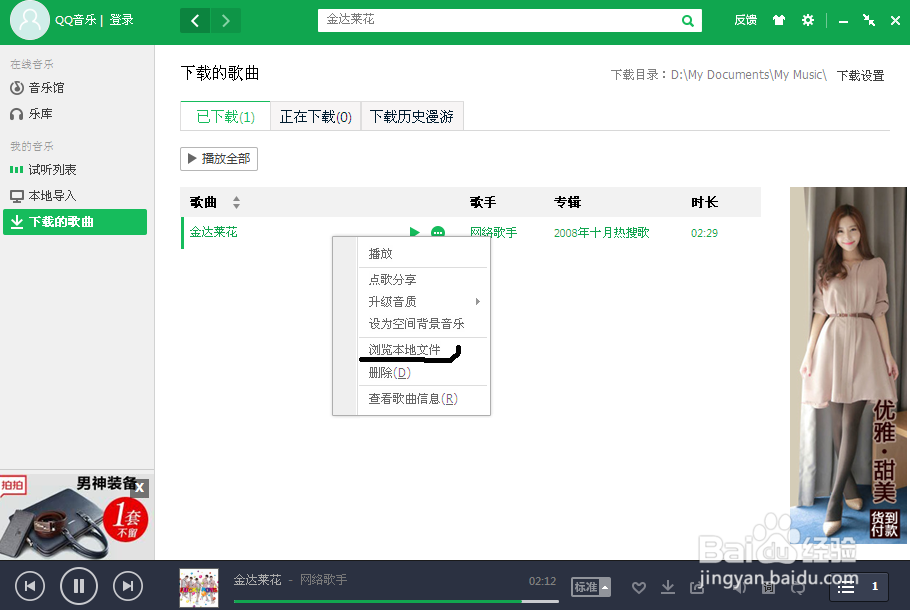Click the song progress bar at the bottom
The image size is (910, 610).
click(x=400, y=600)
